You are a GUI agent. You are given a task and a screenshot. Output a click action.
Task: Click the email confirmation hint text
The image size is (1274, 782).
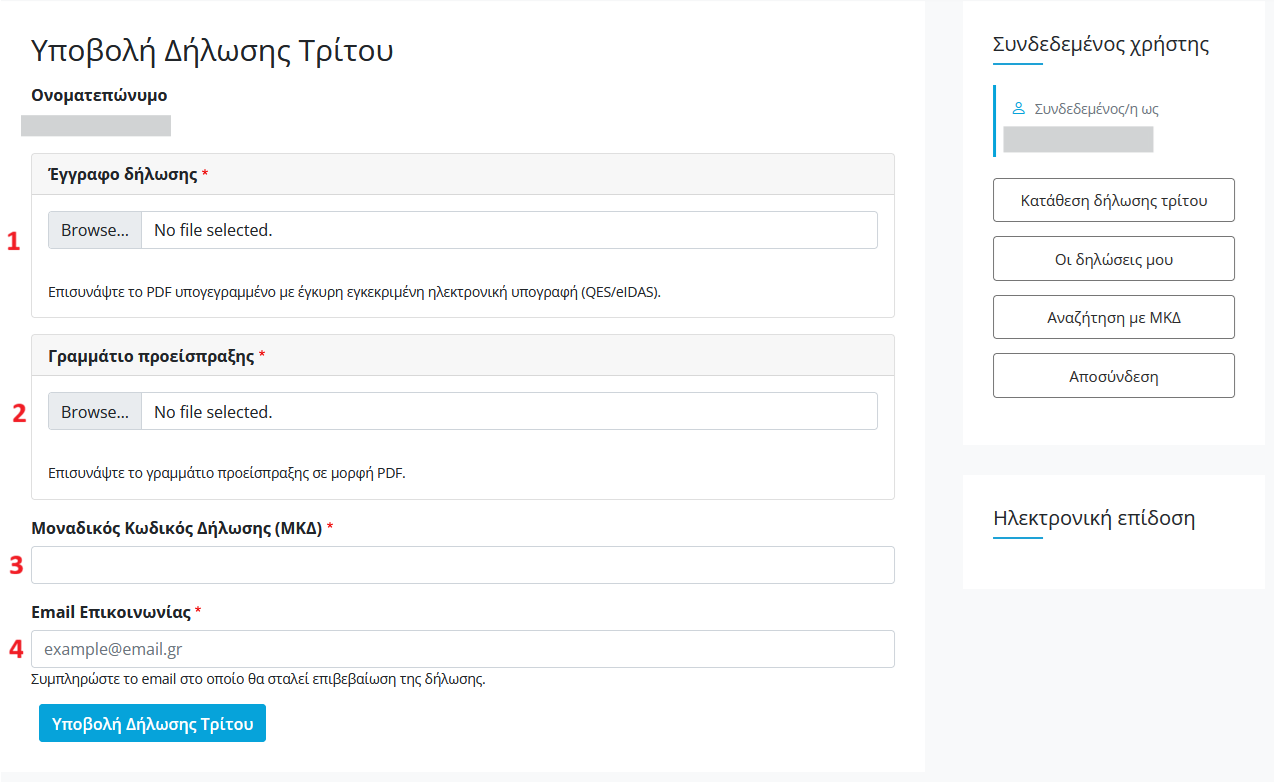(x=258, y=679)
